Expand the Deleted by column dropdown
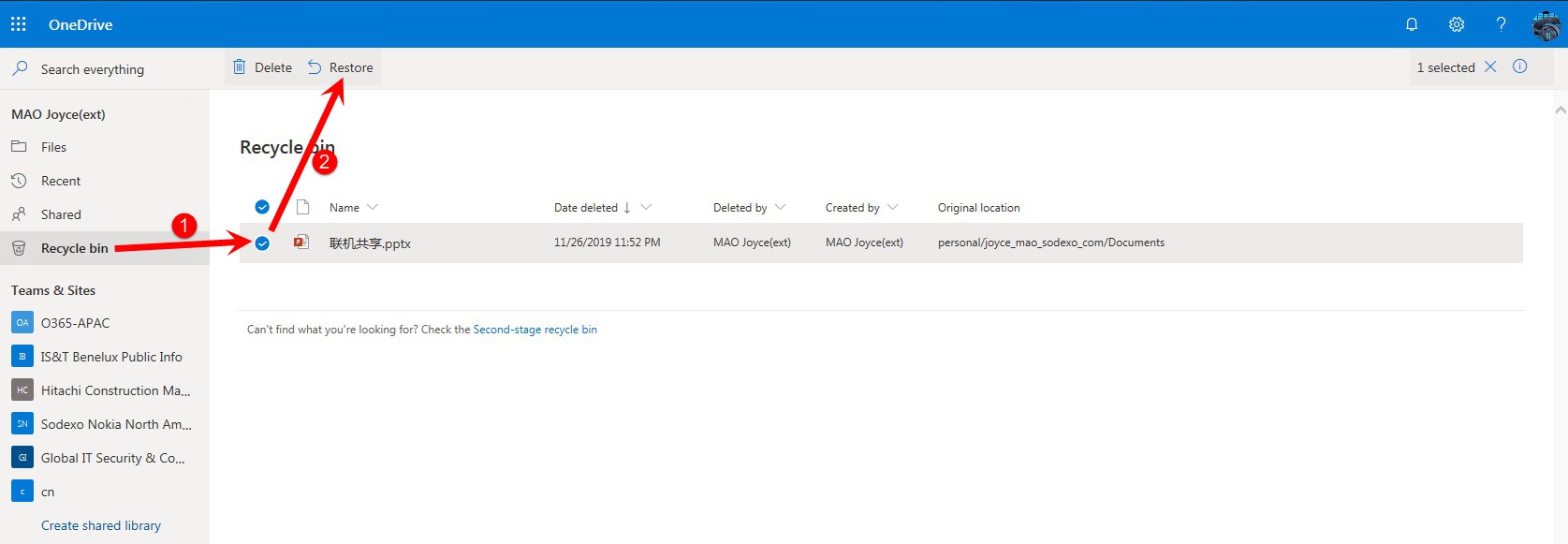The image size is (1568, 544). pos(781,207)
